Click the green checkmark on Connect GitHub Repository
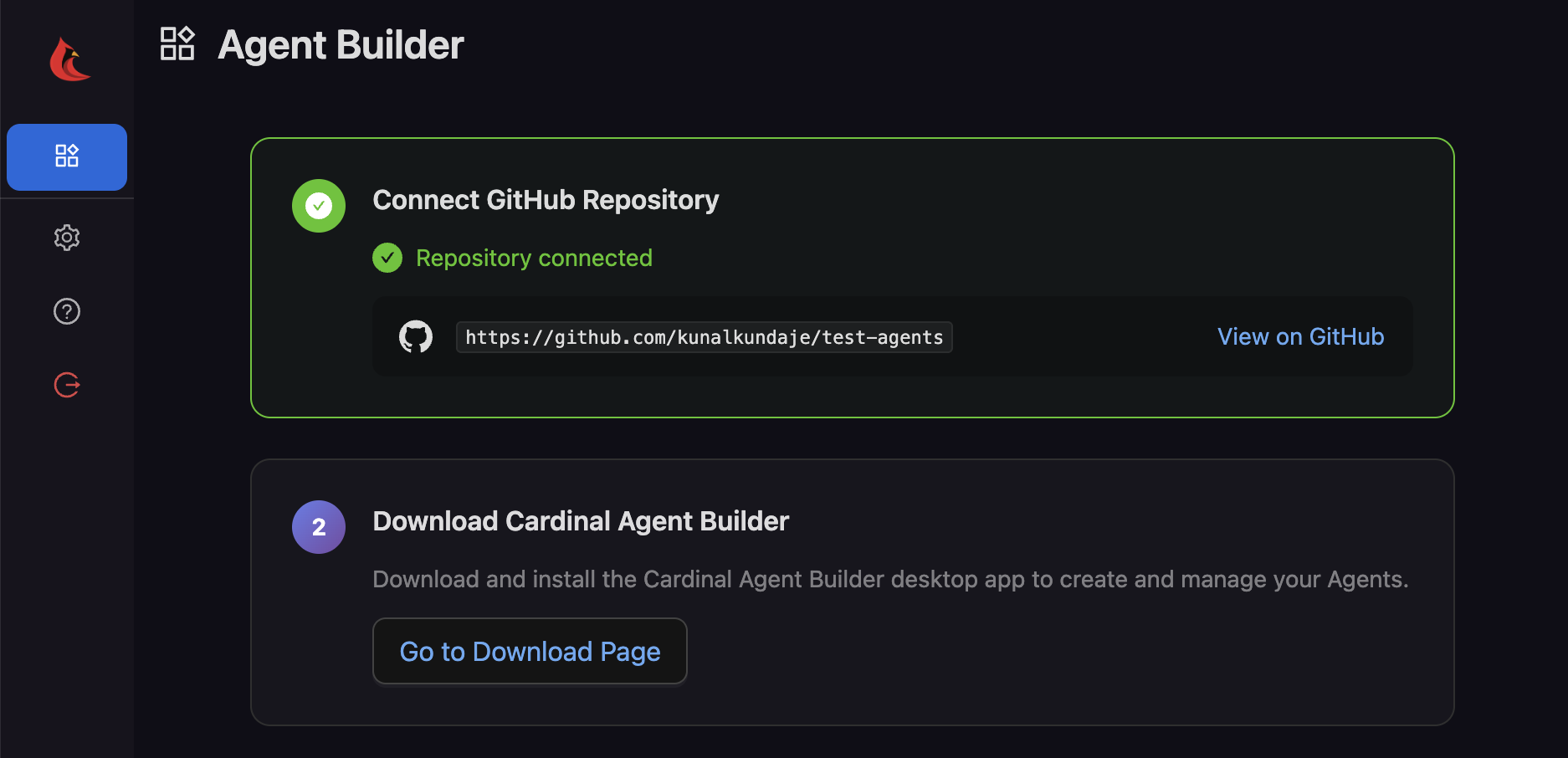This screenshot has height=758, width=1568. (318, 205)
